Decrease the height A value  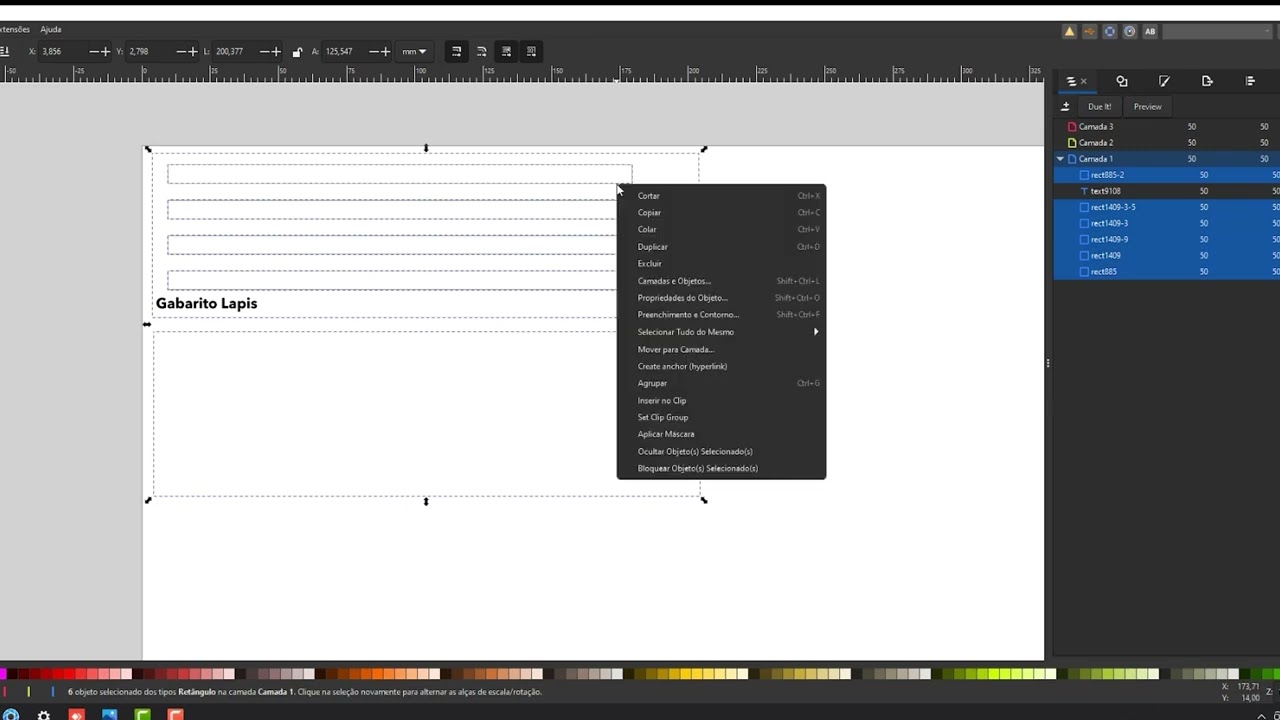(x=373, y=51)
